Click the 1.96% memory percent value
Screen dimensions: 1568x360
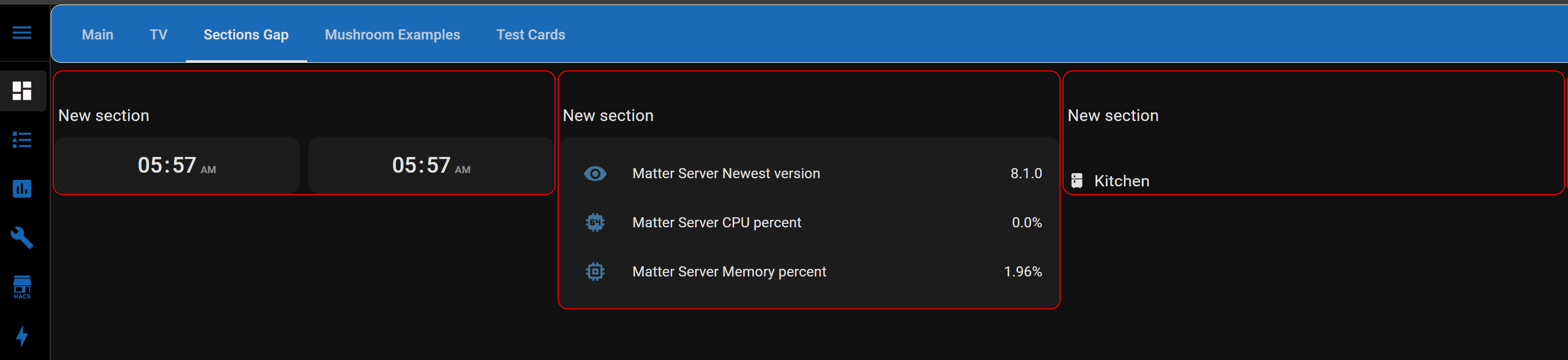click(x=1022, y=272)
